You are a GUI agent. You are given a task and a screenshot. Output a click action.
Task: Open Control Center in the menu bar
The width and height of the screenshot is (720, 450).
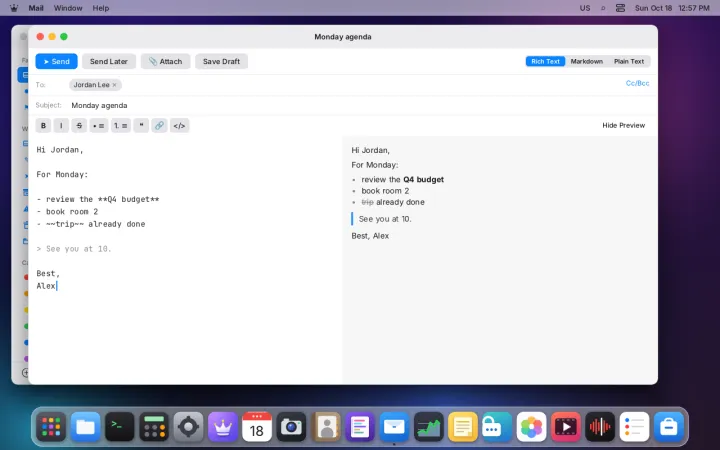pos(620,8)
